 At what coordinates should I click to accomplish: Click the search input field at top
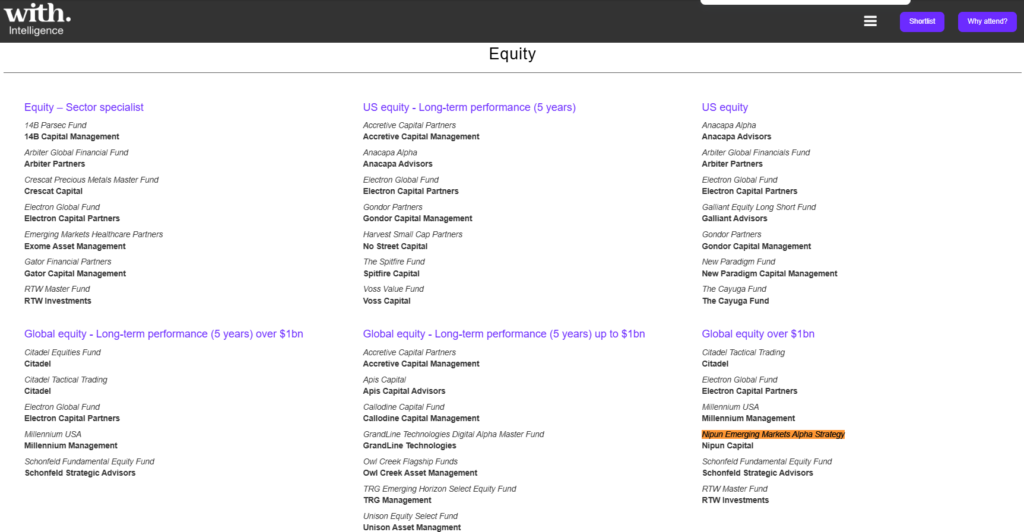click(804, 2)
